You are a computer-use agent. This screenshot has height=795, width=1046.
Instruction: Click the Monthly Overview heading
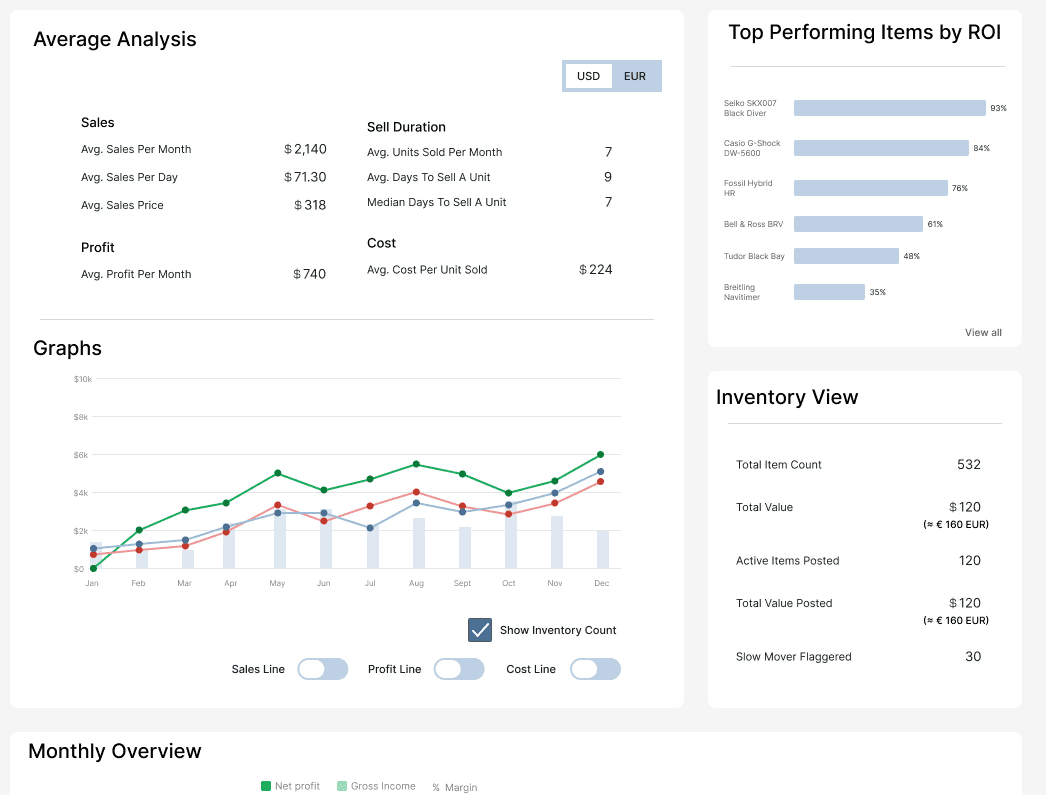coord(115,751)
